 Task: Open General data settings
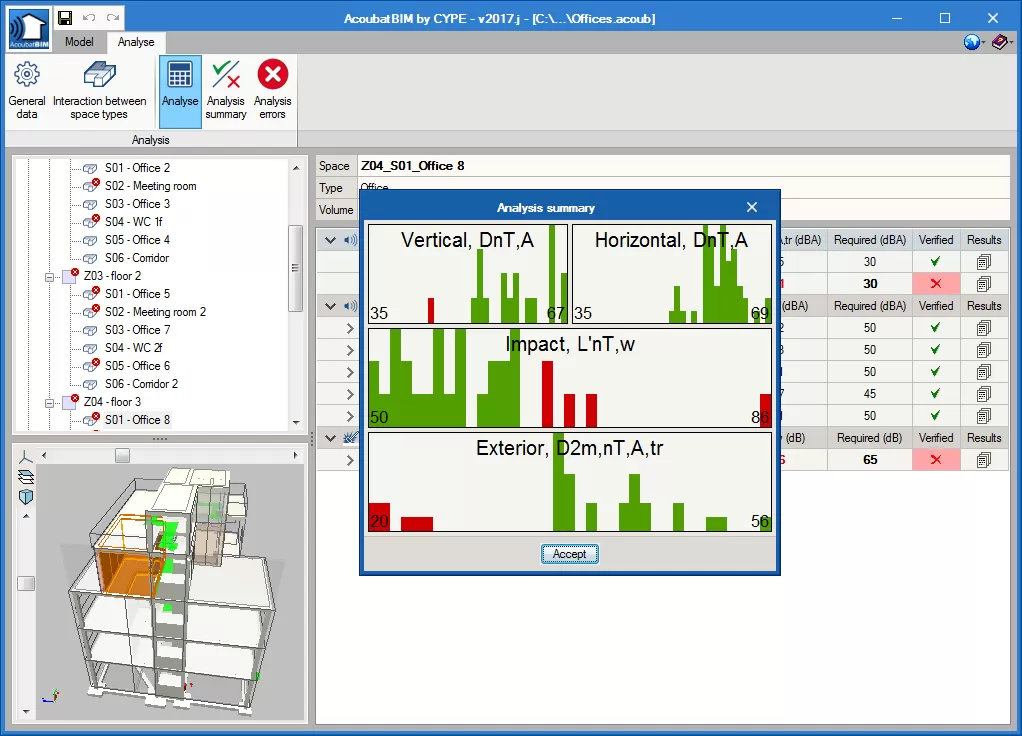27,90
